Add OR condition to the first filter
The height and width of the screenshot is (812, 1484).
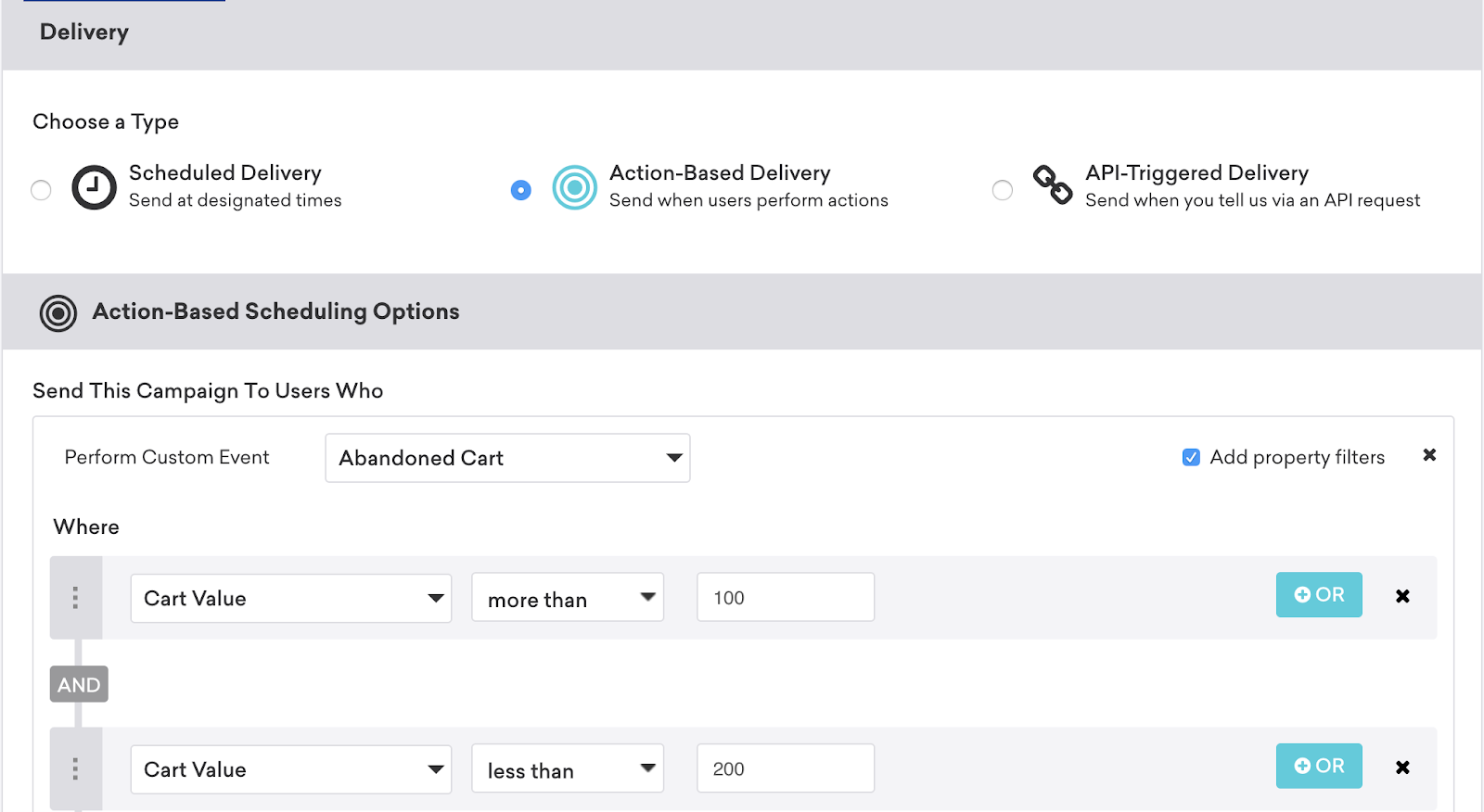[x=1319, y=595]
